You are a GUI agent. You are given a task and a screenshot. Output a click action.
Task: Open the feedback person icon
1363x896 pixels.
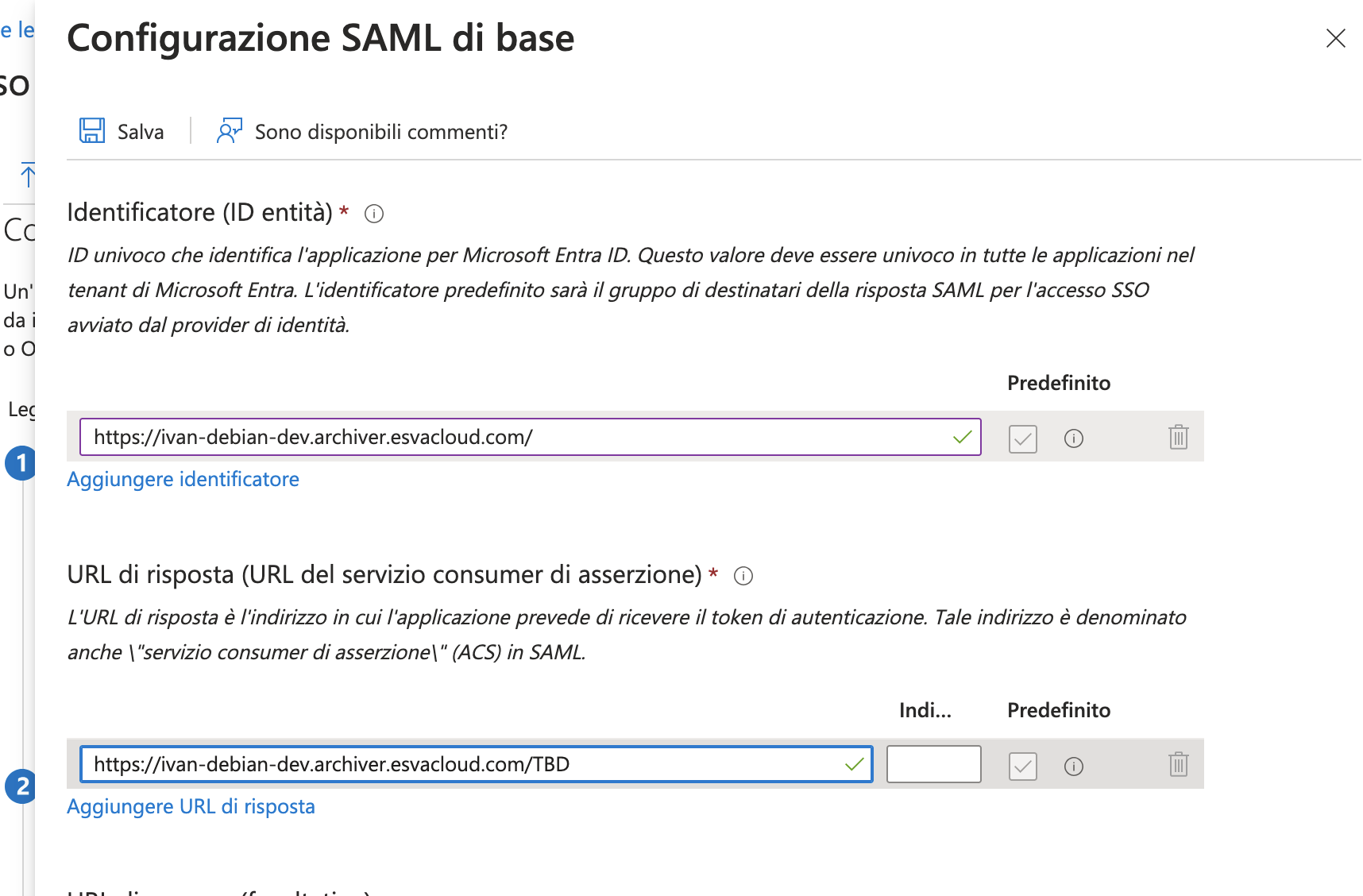[x=229, y=130]
